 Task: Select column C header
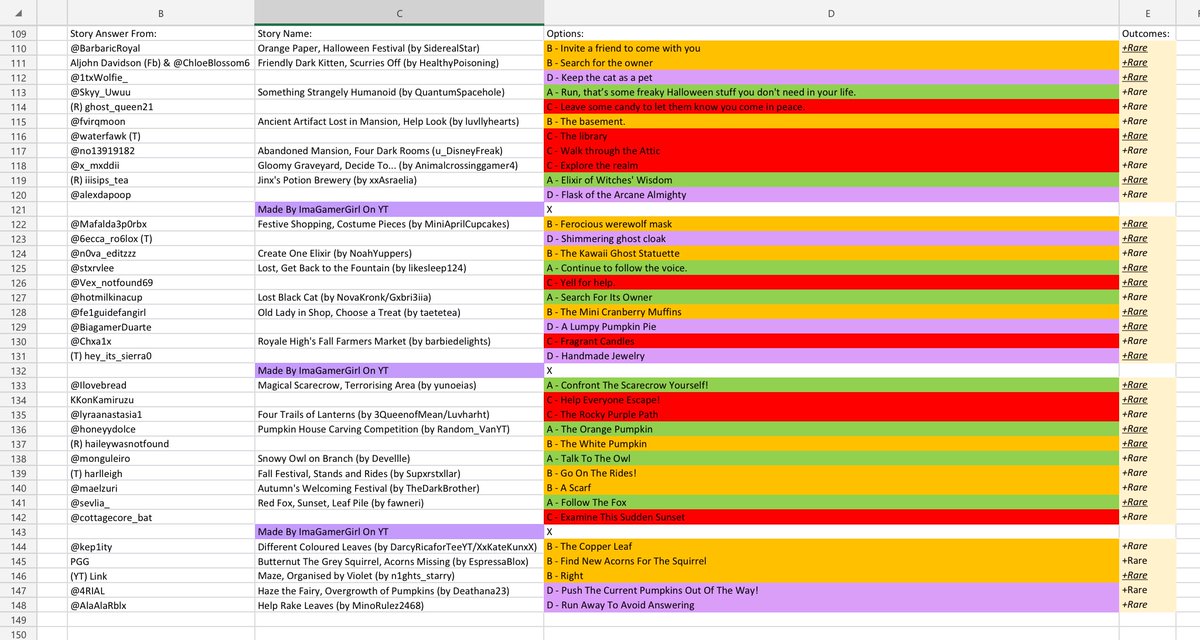click(x=399, y=12)
